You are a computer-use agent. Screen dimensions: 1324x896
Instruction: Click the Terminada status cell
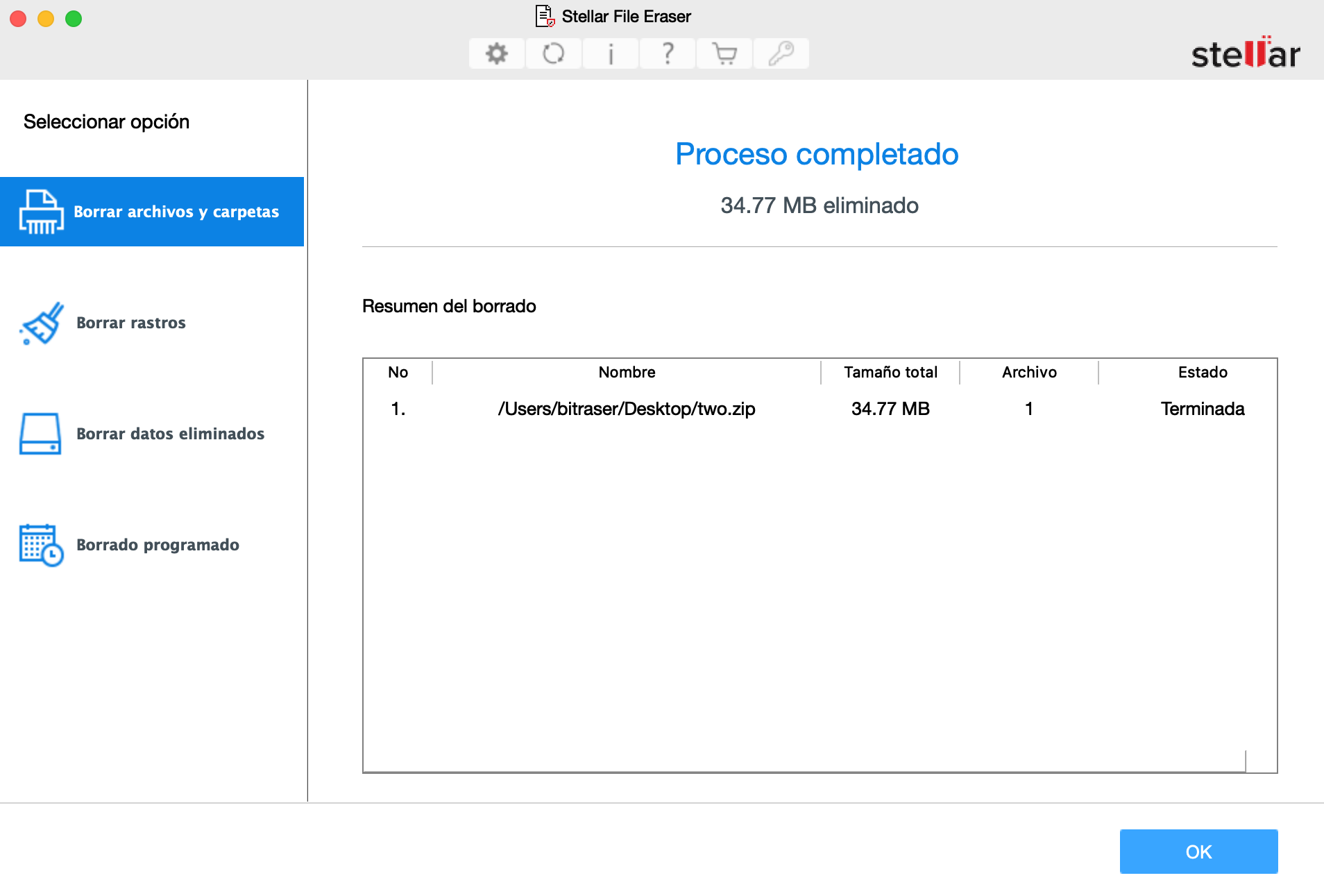tap(1203, 409)
